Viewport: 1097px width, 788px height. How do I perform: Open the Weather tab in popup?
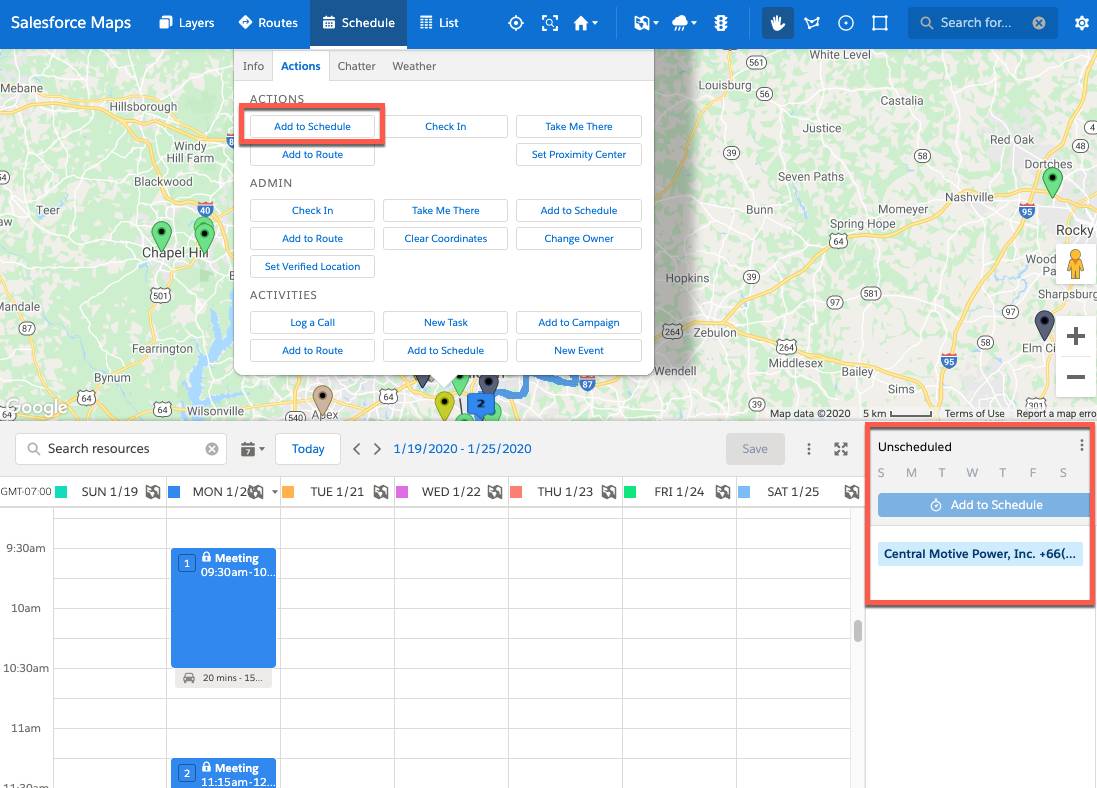[413, 66]
